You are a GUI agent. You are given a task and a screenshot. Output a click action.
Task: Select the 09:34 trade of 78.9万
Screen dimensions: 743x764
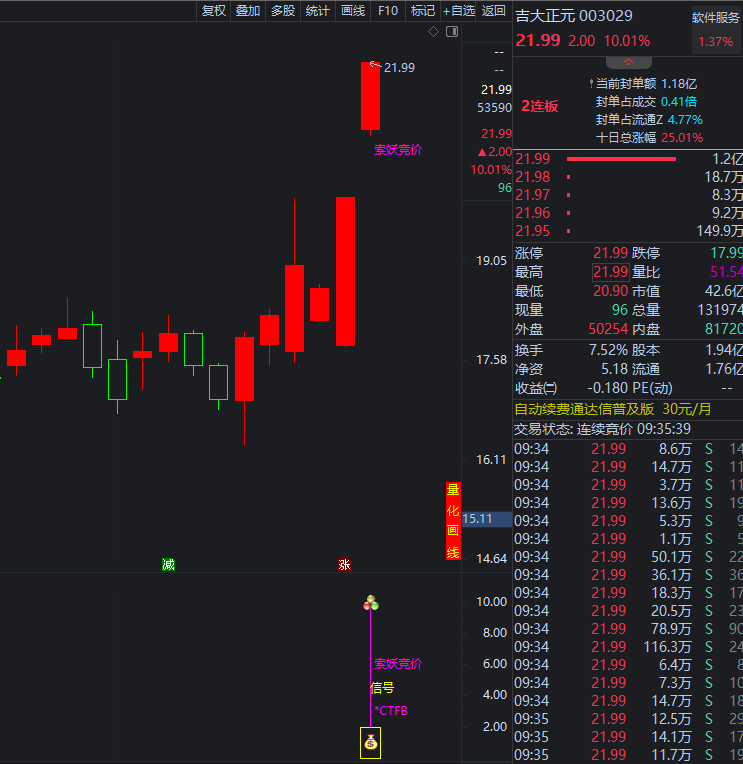[629, 629]
